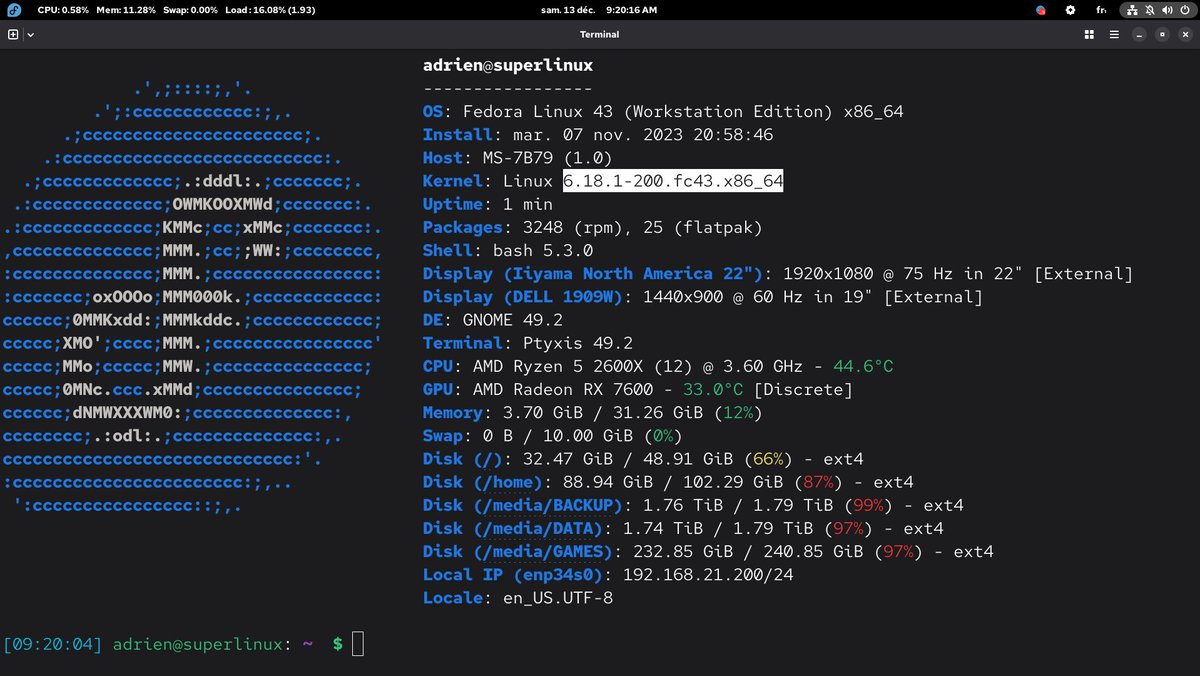Screen dimensions: 1200x676
Task: Click the highlighted kernel version 6.18.1-200.fc43.x86_64
Action: (673, 181)
